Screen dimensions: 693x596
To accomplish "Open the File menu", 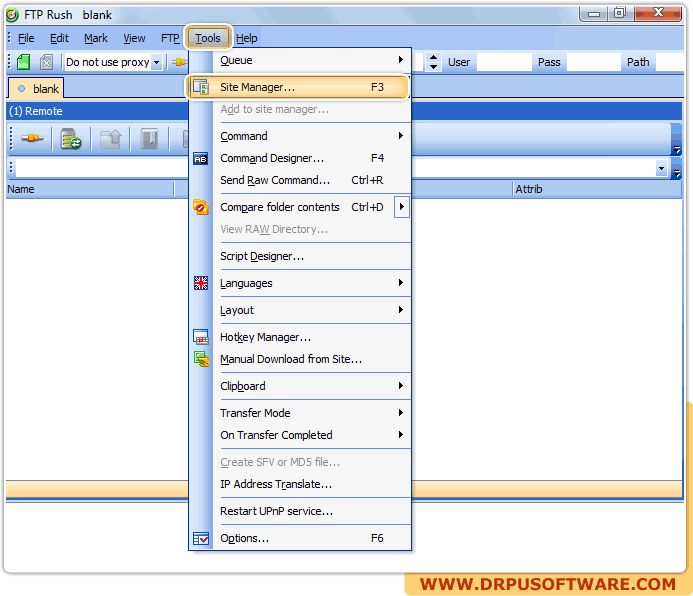I will click(x=26, y=38).
